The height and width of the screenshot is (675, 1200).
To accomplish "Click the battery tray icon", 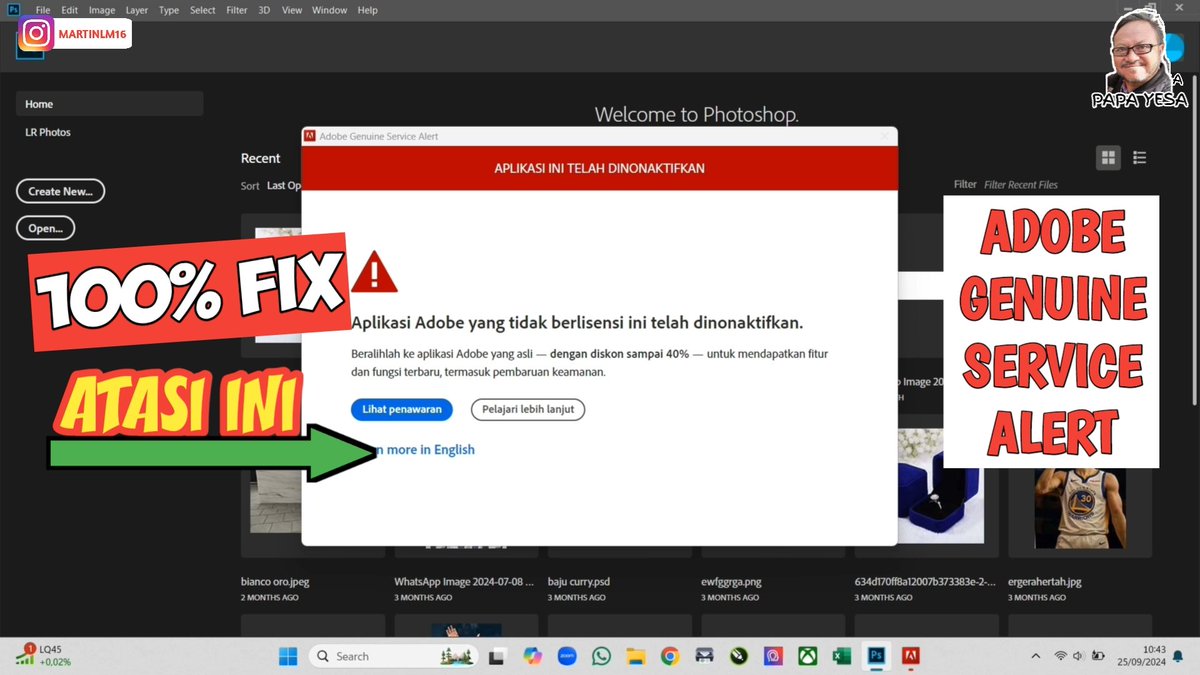I will [x=1099, y=656].
